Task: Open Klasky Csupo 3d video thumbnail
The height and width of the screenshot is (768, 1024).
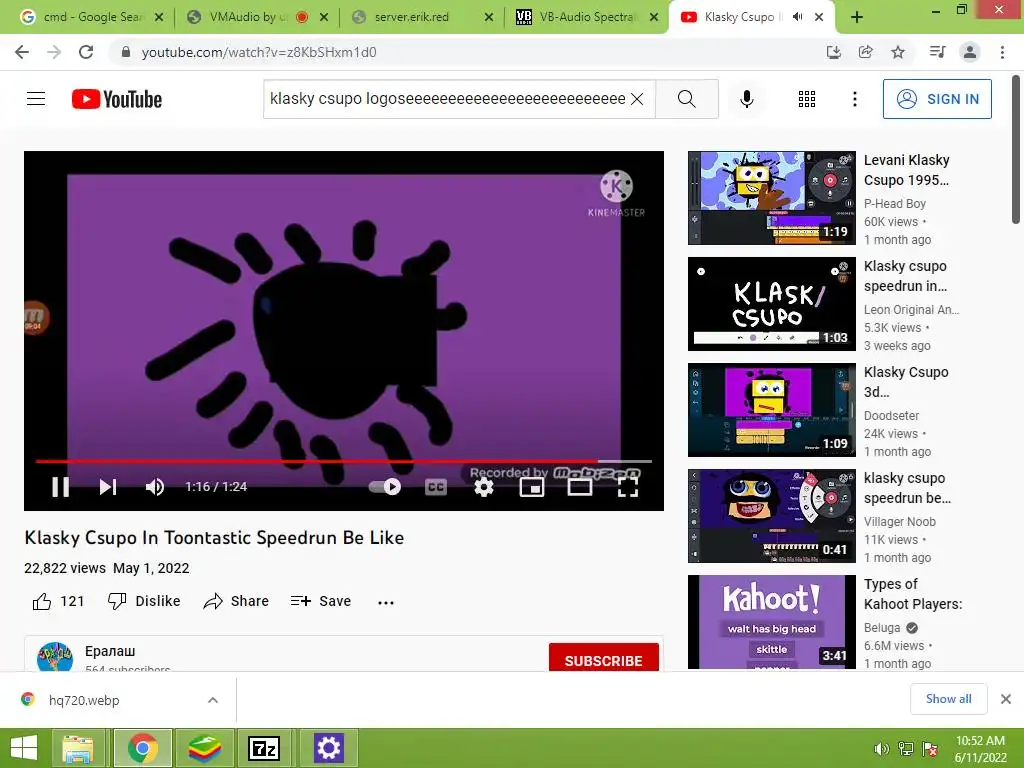Action: tap(771, 409)
